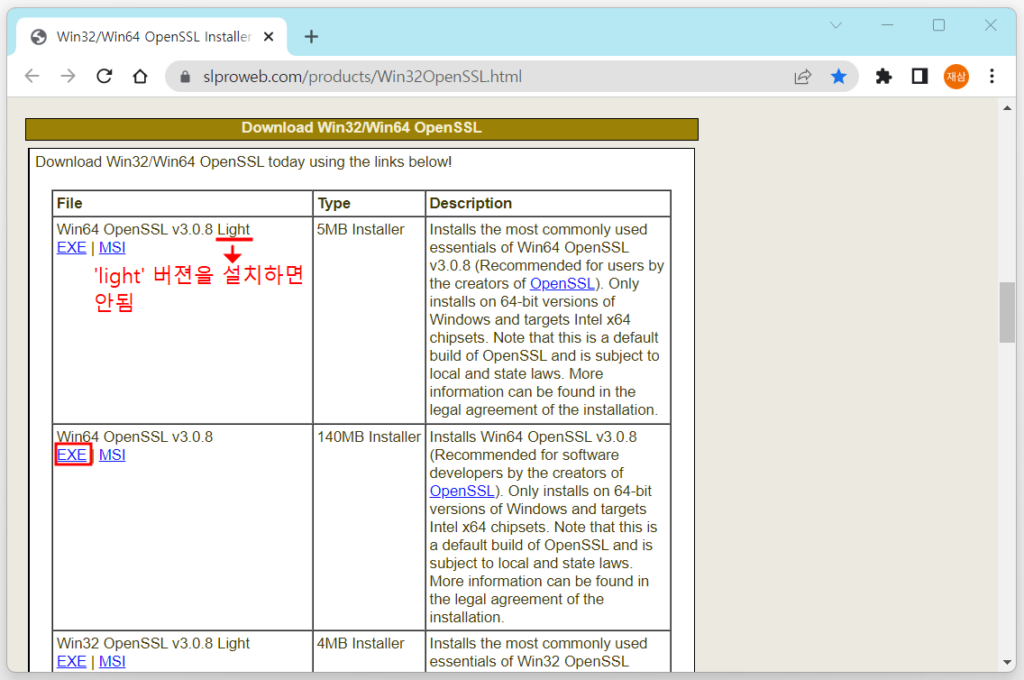1024x680 pixels.
Task: Maximize the browser window
Action: tap(938, 25)
